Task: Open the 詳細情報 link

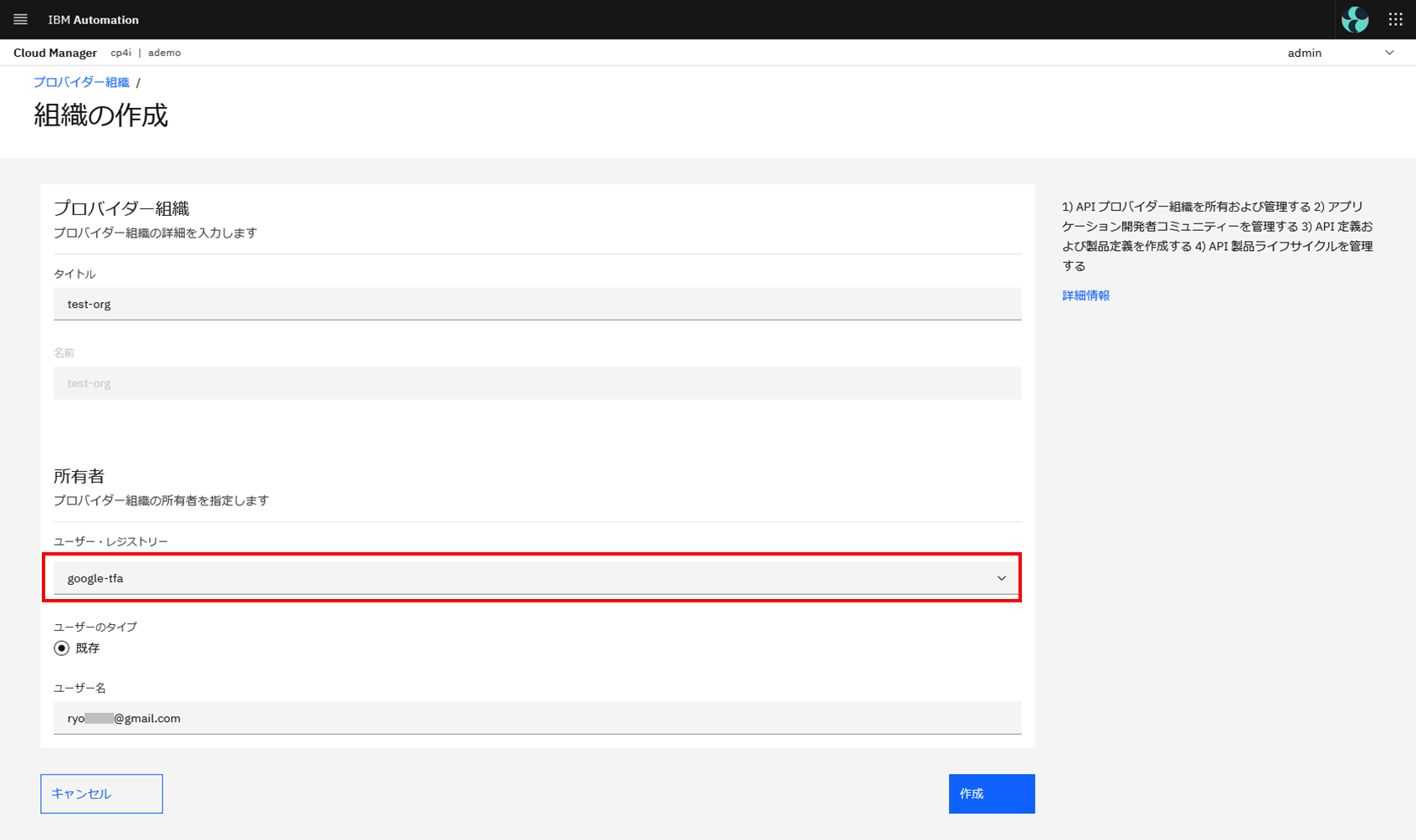Action: point(1085,295)
